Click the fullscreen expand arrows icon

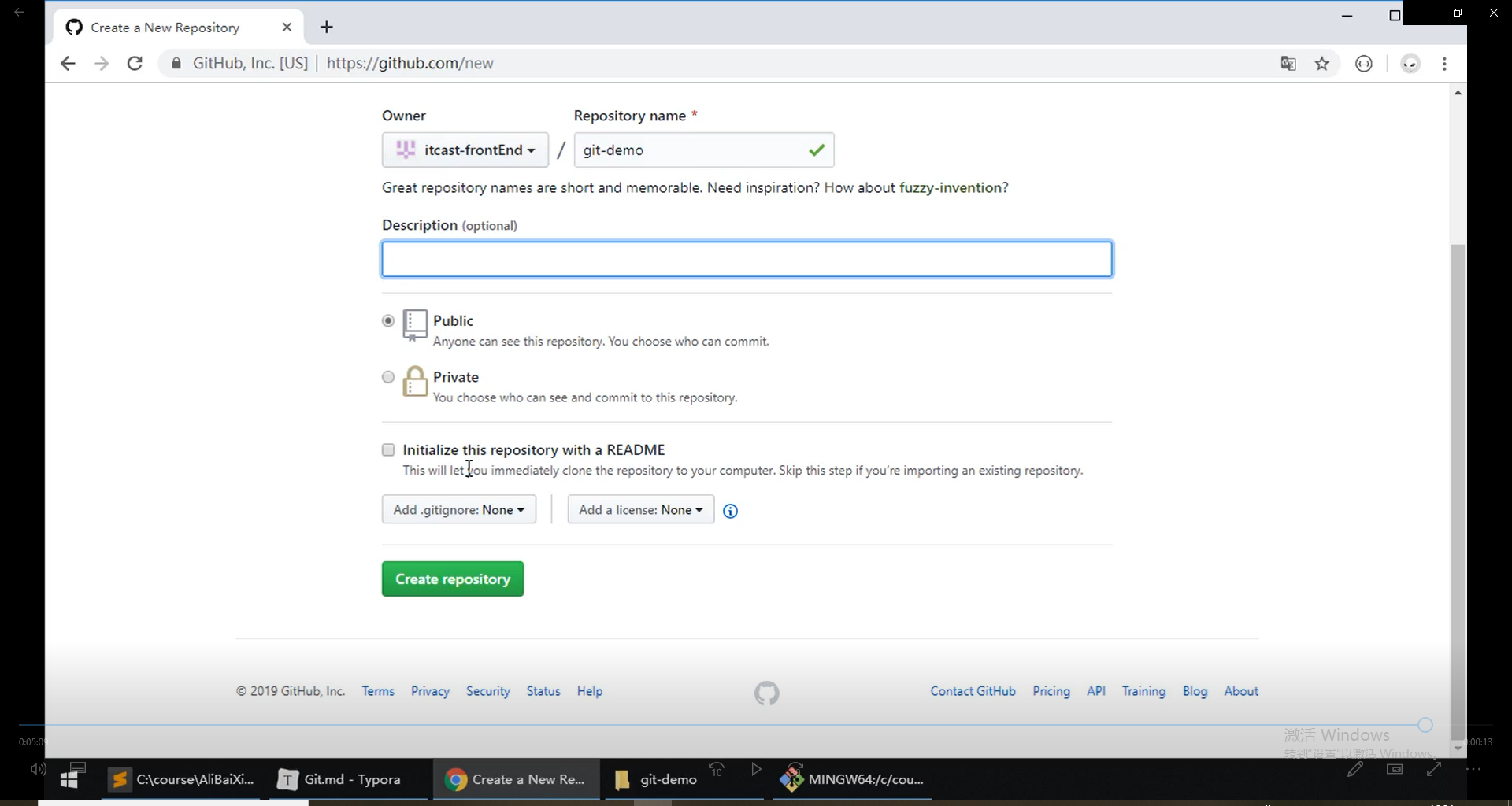coord(1434,769)
